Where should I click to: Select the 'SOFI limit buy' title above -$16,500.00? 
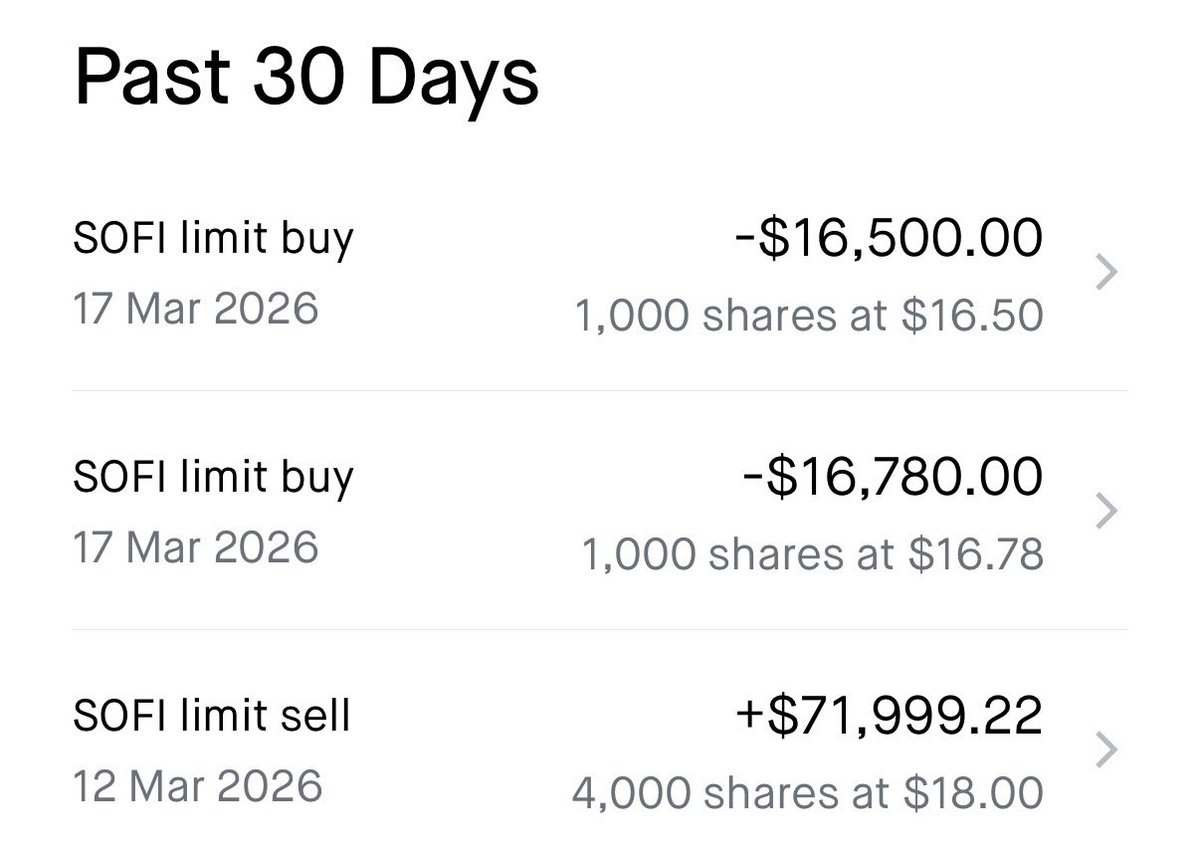pos(213,240)
